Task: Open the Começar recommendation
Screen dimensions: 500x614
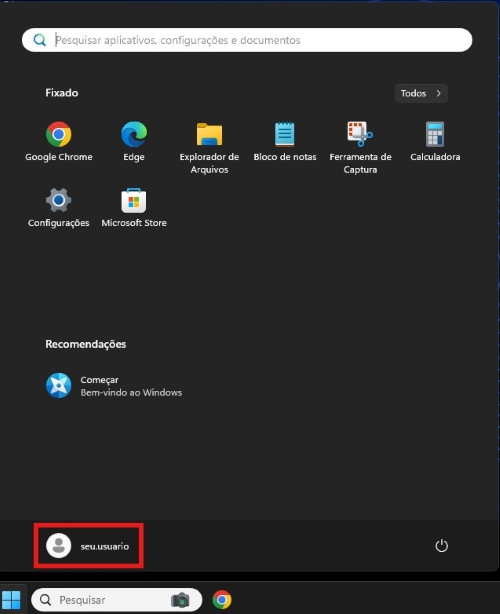Action: [x=114, y=386]
